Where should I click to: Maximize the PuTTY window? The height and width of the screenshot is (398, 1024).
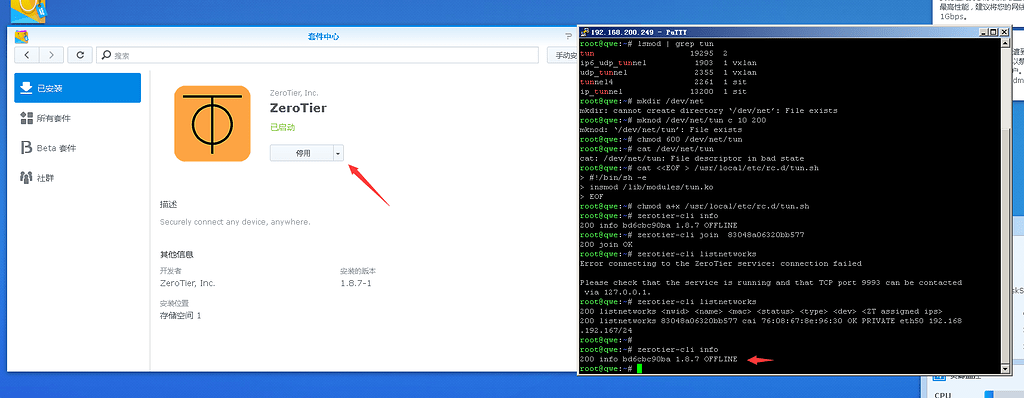[x=994, y=32]
